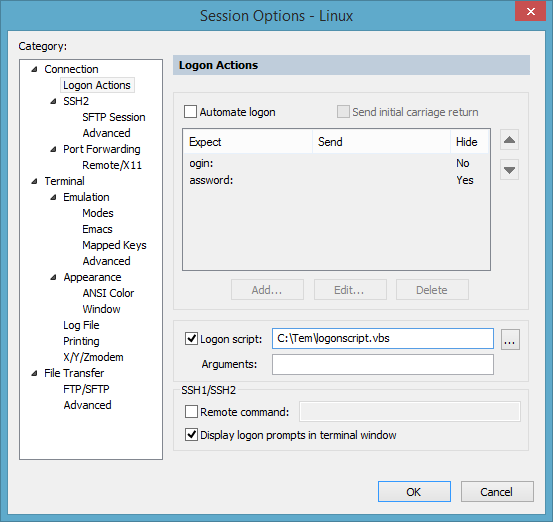
Task: Enable the Remote command checkbox
Action: (x=191, y=412)
